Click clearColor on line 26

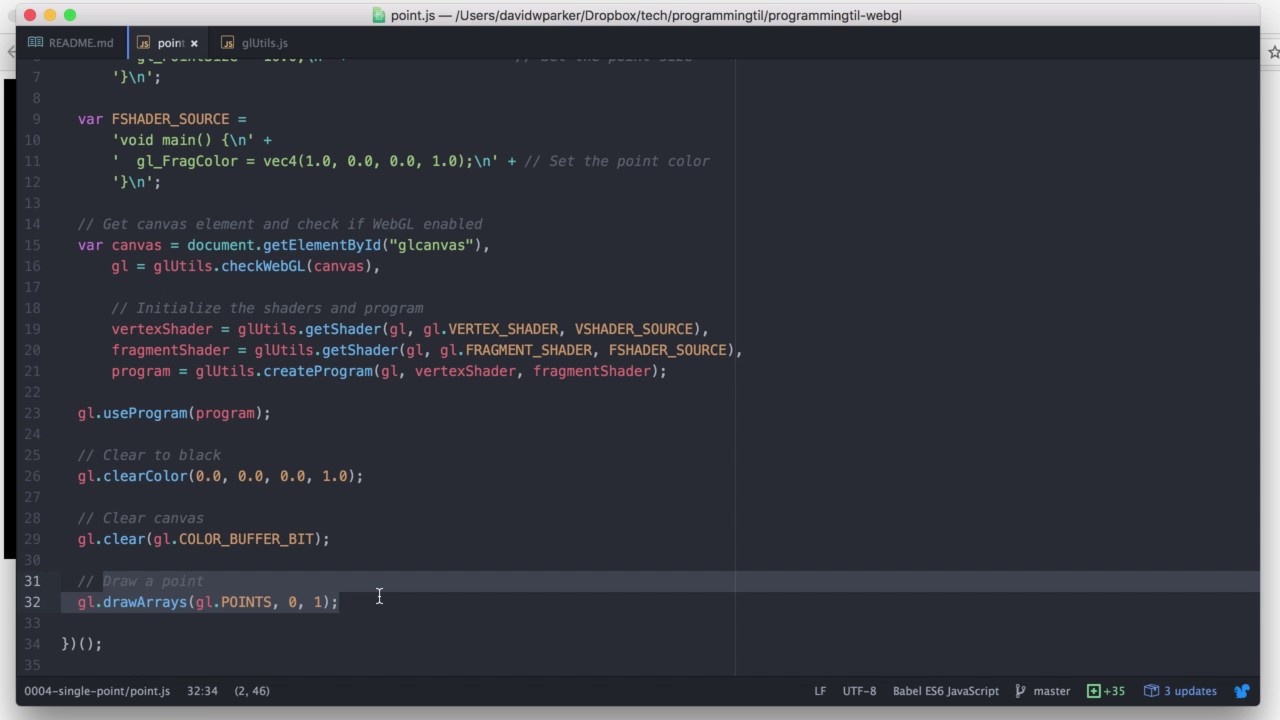point(145,476)
